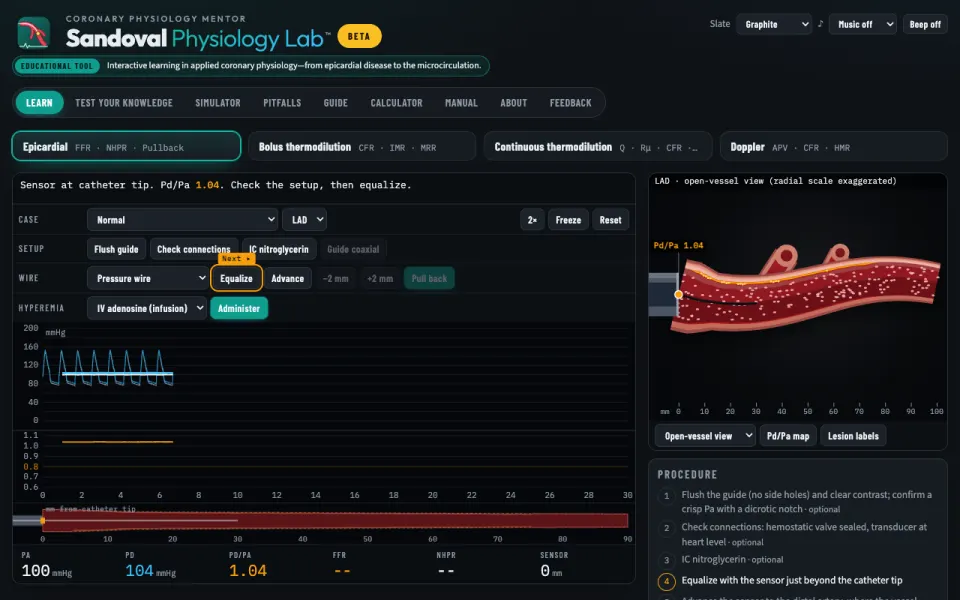The height and width of the screenshot is (600, 960).
Task: Click the Equalize button
Action: tap(236, 279)
